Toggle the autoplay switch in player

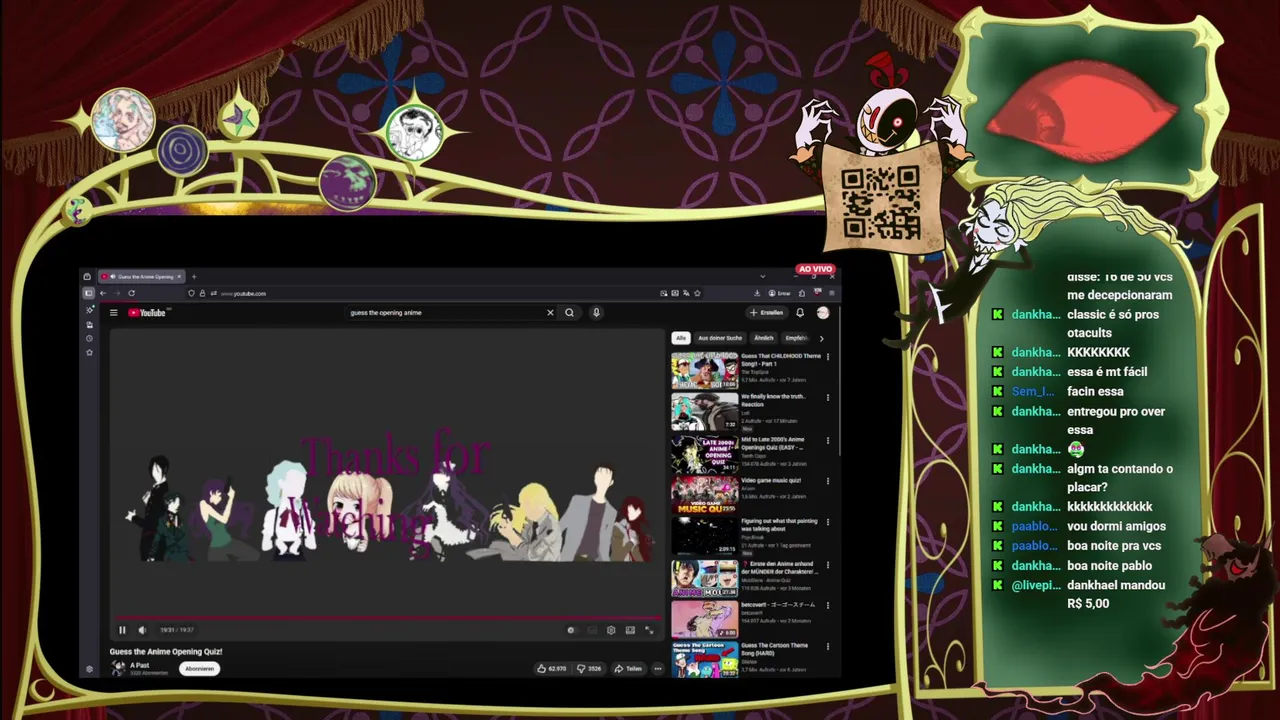(x=571, y=630)
